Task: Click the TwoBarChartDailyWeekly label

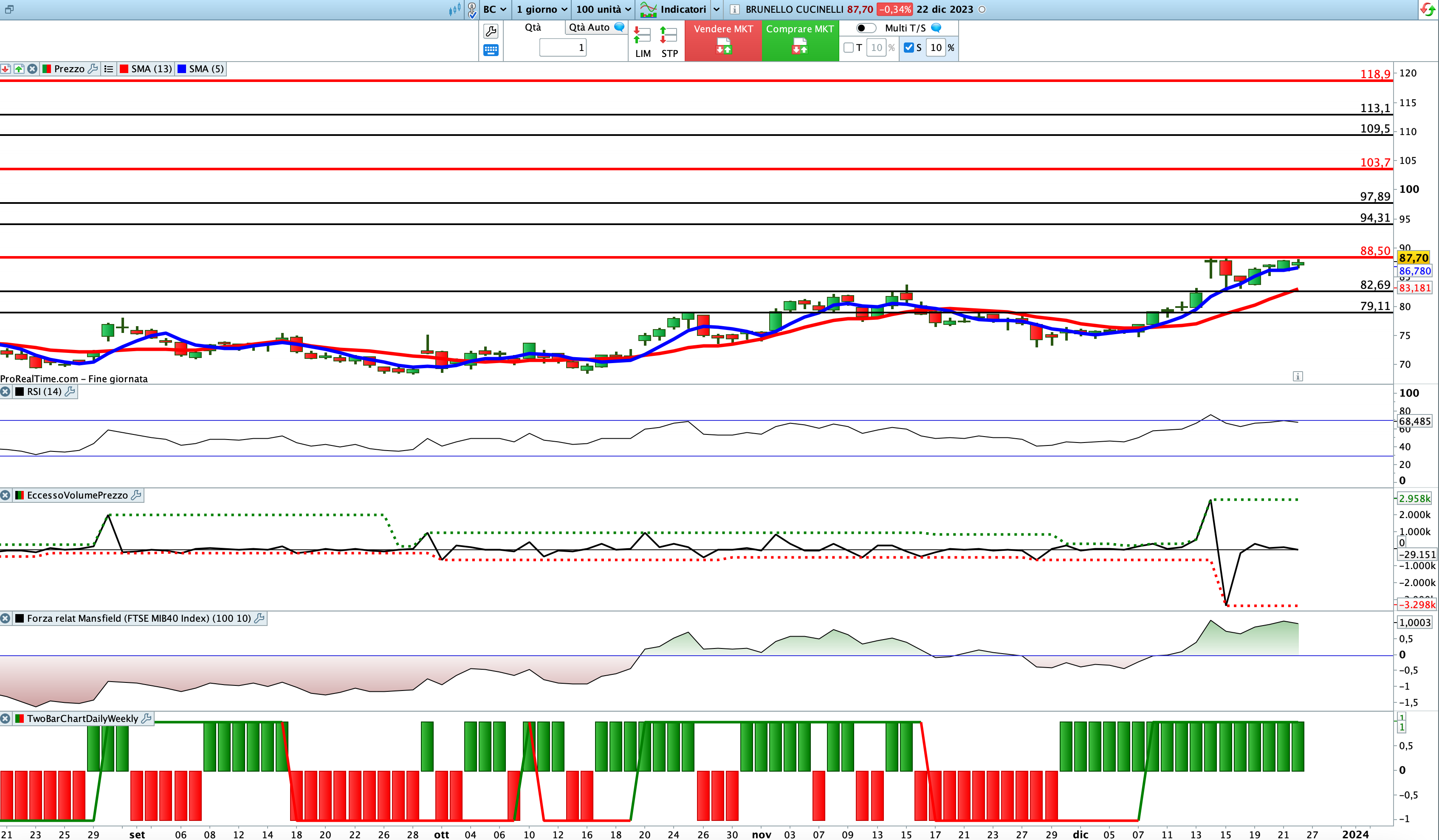Action: [82, 719]
